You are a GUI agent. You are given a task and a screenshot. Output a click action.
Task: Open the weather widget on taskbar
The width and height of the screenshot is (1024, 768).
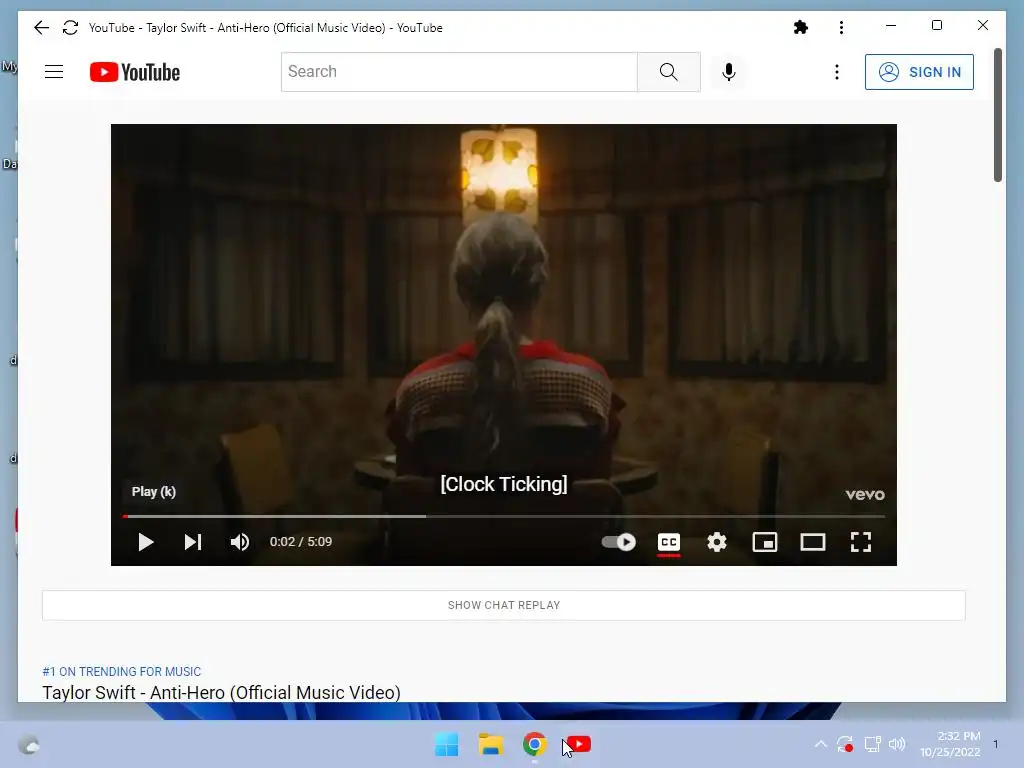29,744
